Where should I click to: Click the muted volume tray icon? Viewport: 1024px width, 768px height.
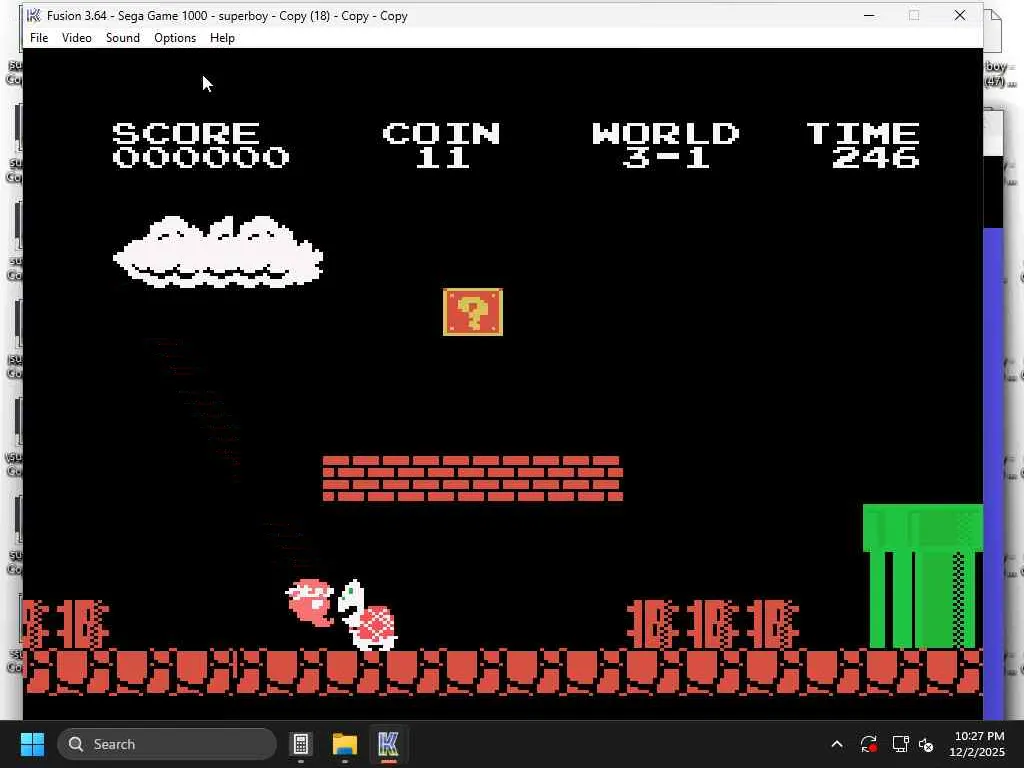click(x=926, y=744)
